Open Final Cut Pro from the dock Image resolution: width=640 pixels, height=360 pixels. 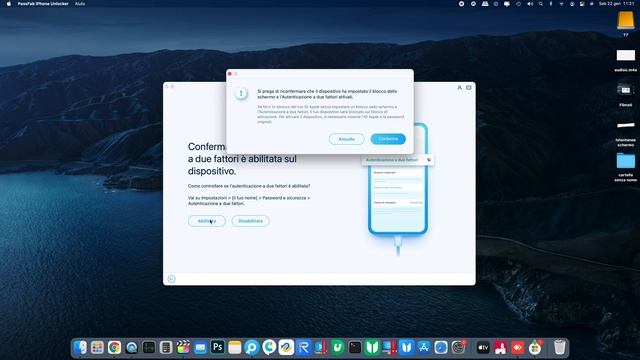click(x=183, y=347)
